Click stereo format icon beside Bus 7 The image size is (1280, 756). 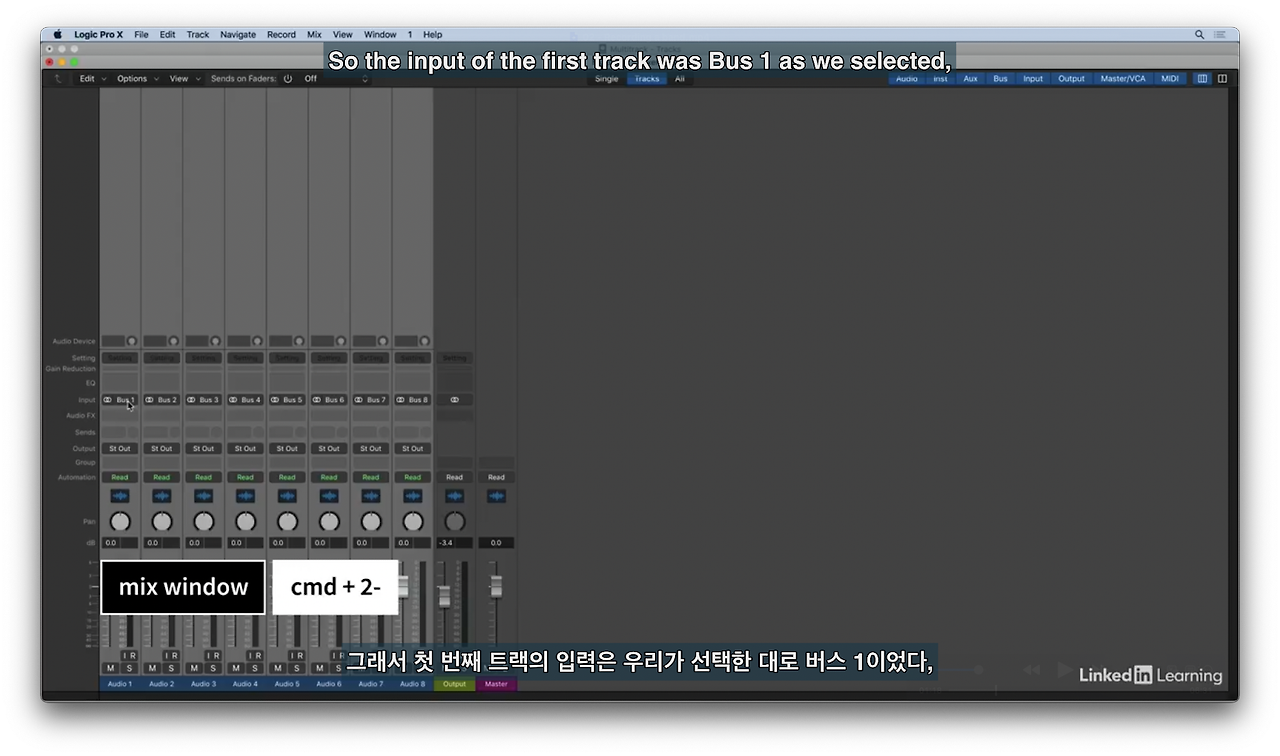pyautogui.click(x=359, y=400)
